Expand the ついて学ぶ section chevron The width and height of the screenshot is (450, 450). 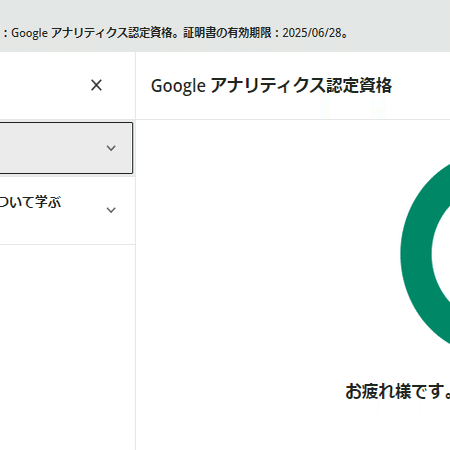tap(111, 210)
